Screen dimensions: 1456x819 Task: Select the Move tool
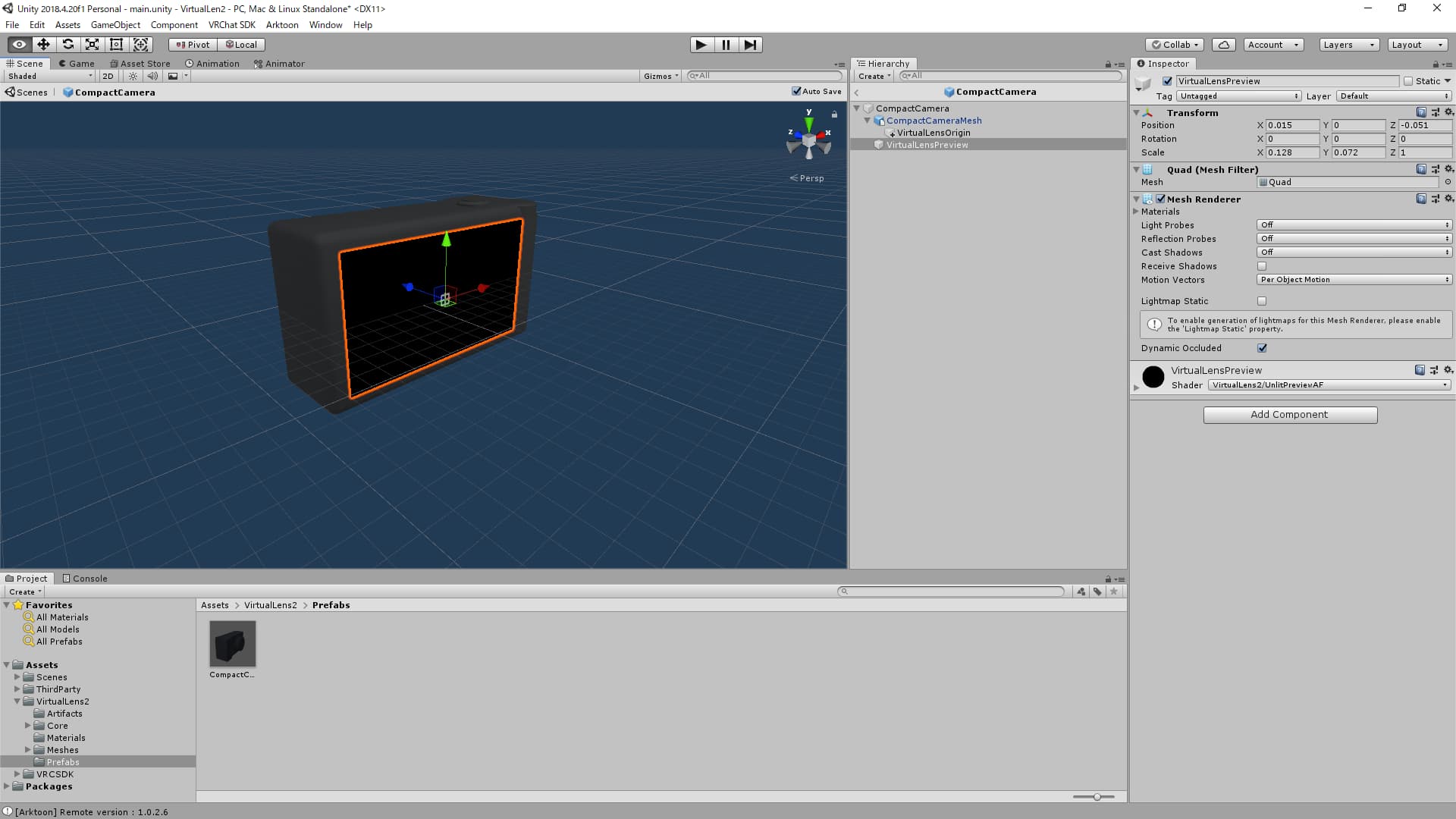point(43,45)
